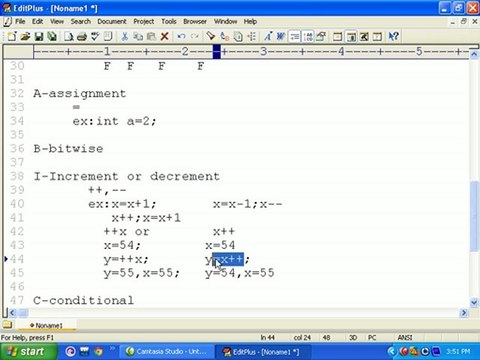Image resolution: width=480 pixels, height=360 pixels.
Task: Click 'I-Increment or decrement' on line 38
Action: 126,176
